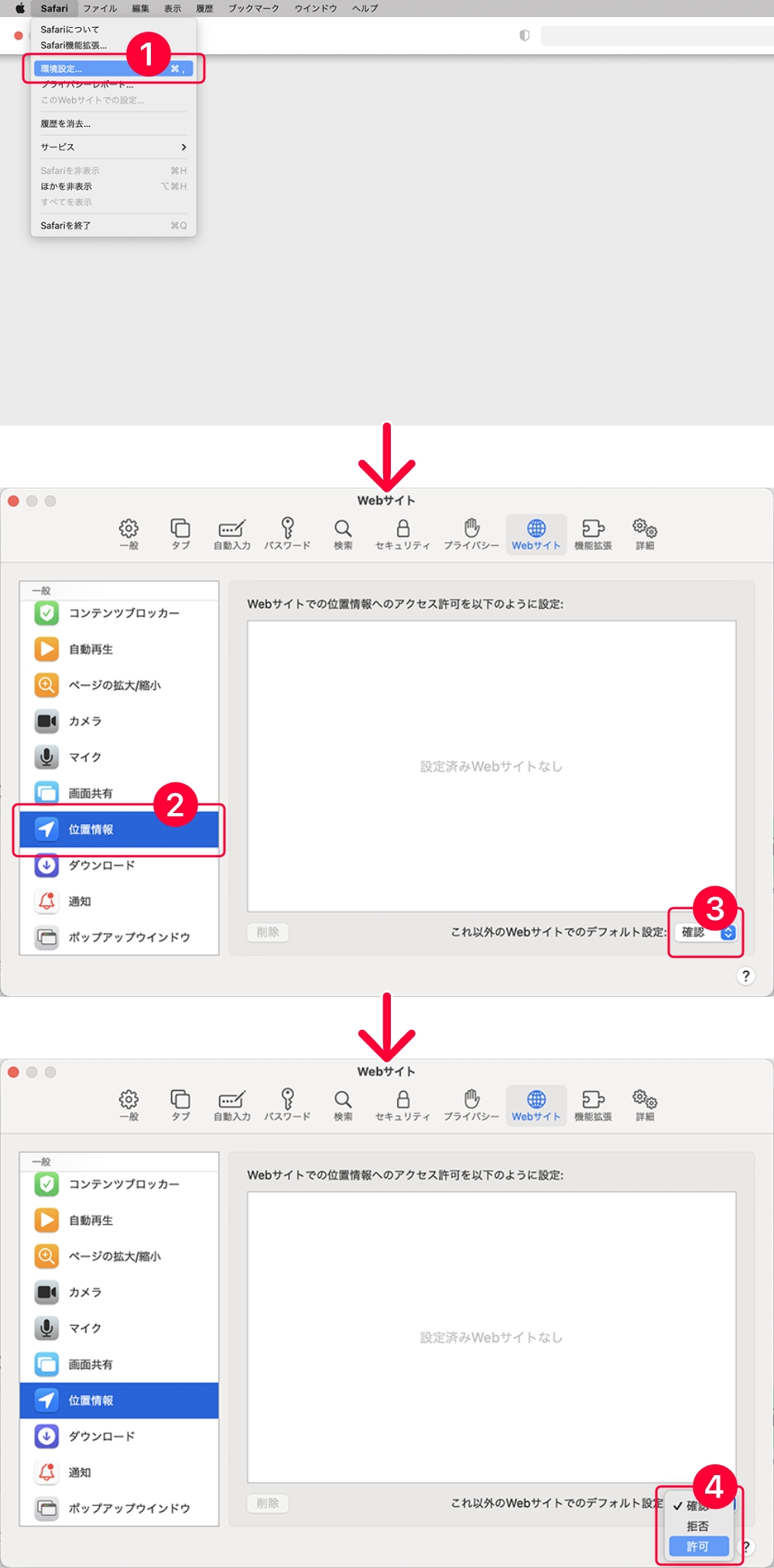Select 画面共有 in window with closed 確認 popup

pos(119,793)
